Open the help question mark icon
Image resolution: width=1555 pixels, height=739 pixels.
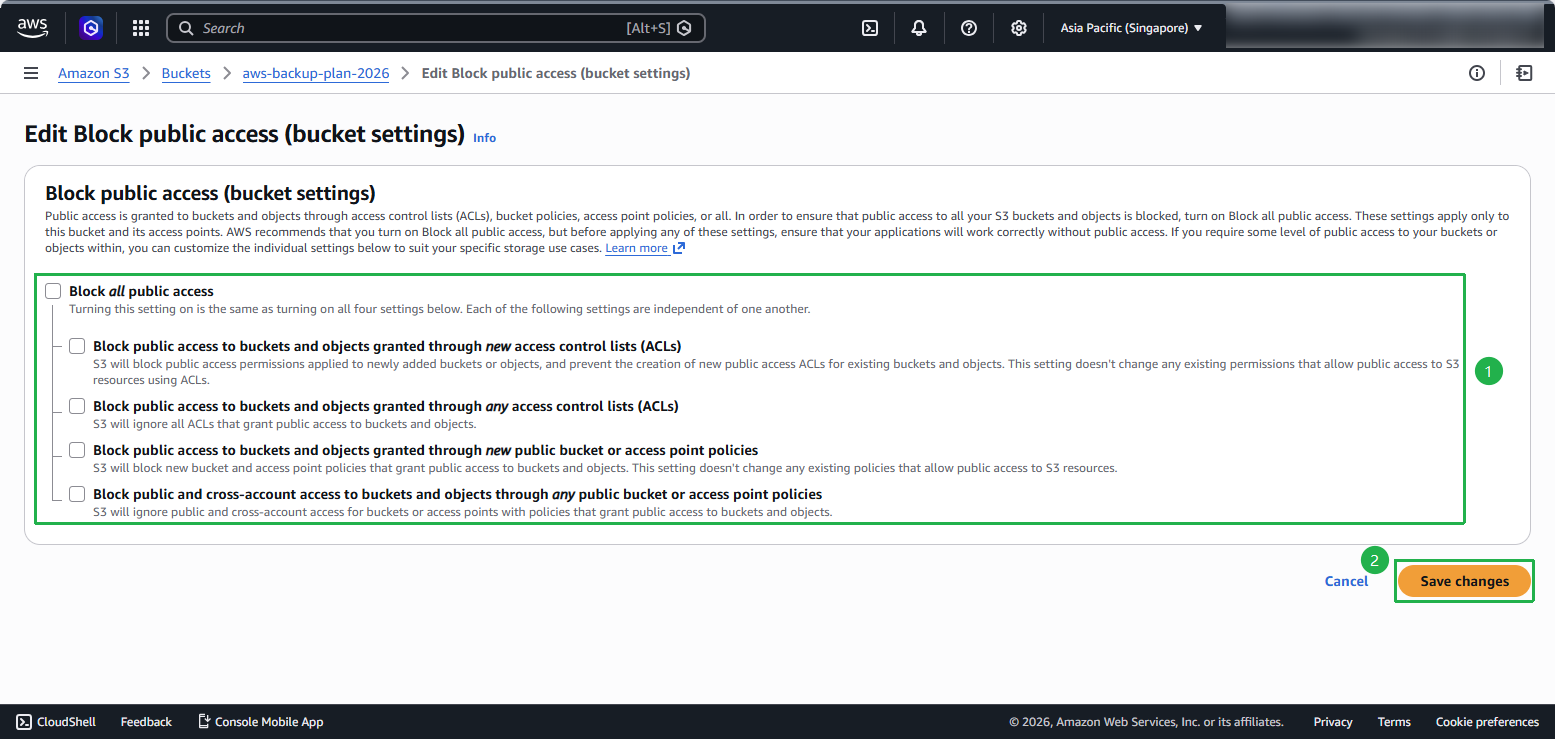point(969,28)
